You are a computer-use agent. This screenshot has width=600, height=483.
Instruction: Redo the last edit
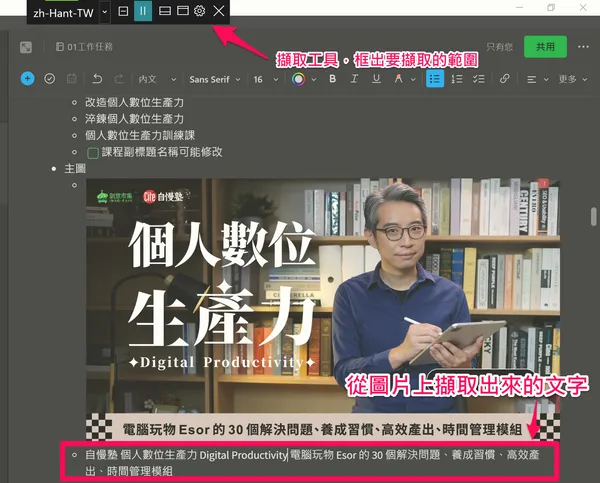click(119, 79)
